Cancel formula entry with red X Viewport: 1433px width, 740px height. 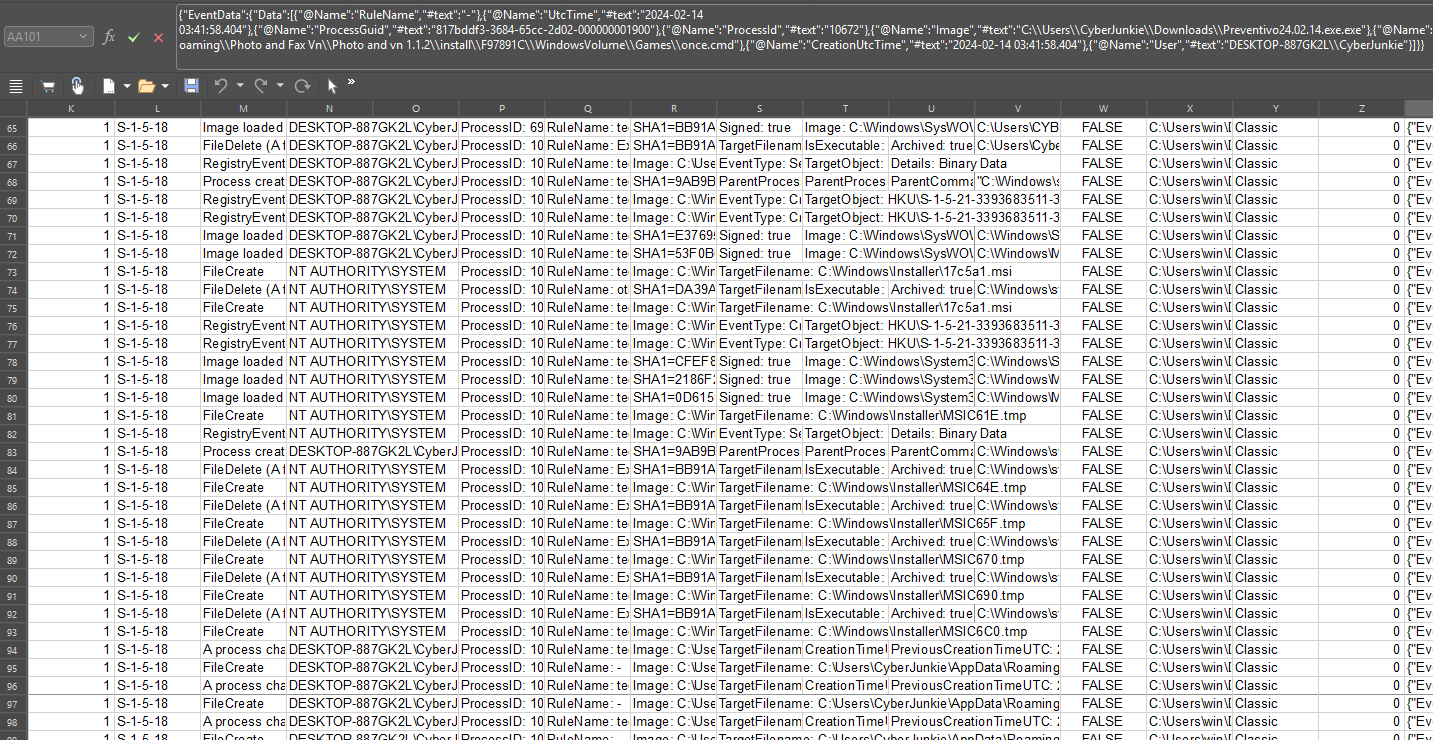158,37
